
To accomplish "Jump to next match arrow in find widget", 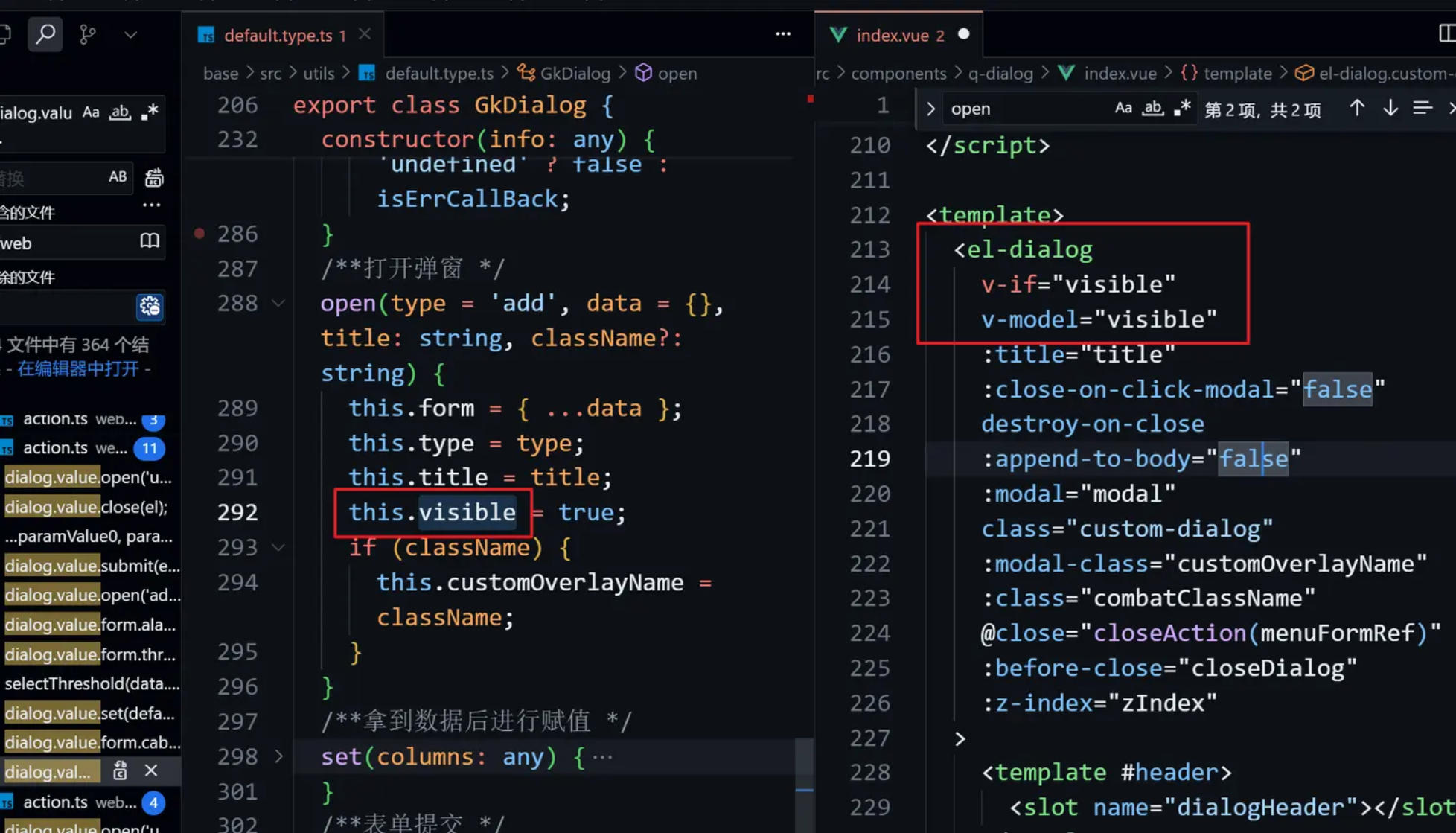I will [1390, 109].
